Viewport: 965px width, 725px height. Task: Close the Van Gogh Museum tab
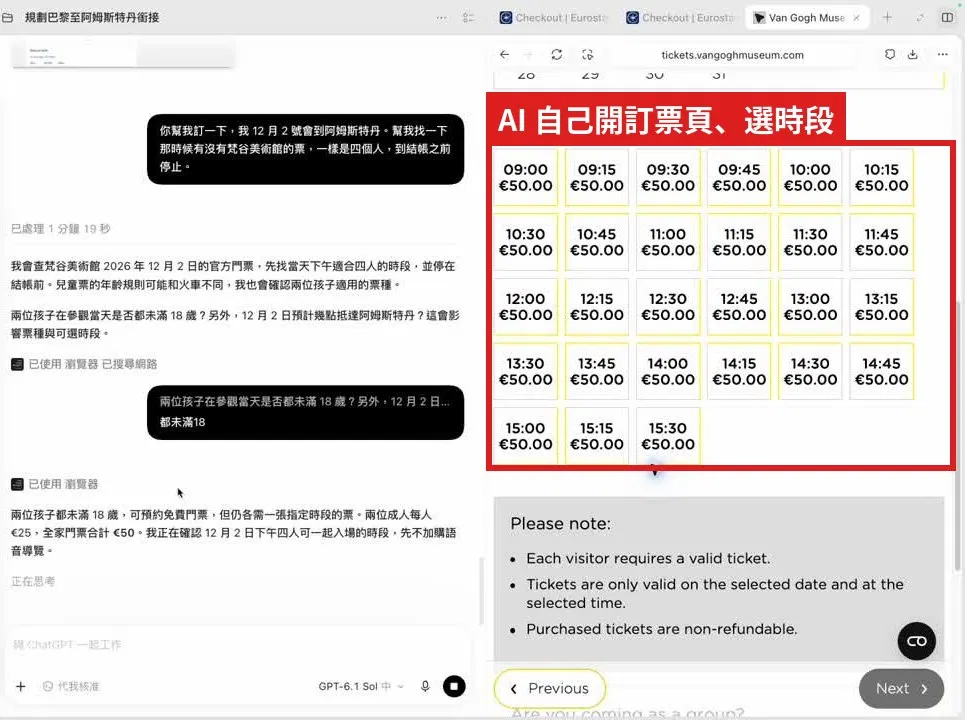point(856,18)
